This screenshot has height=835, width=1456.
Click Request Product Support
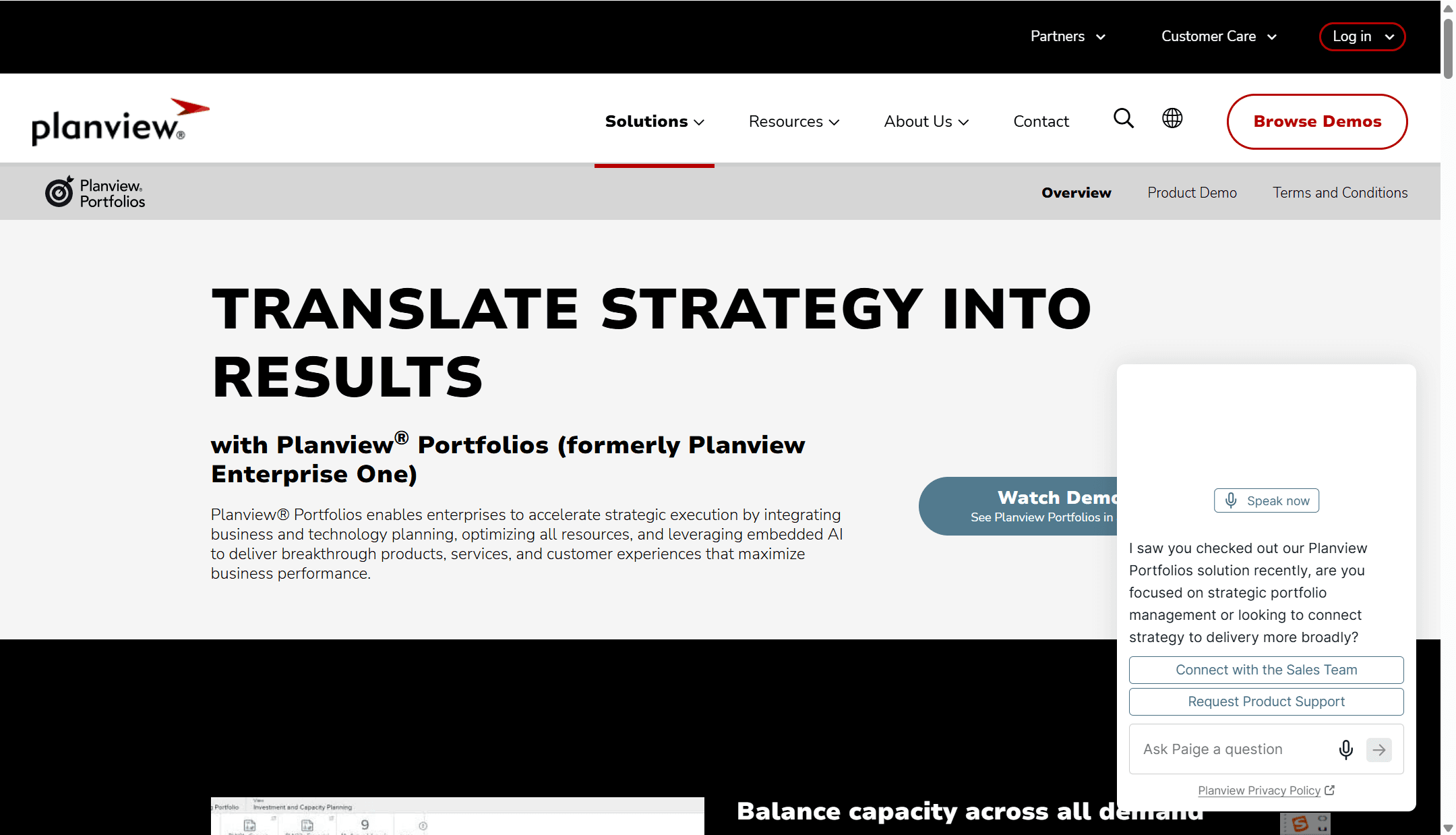click(x=1266, y=701)
